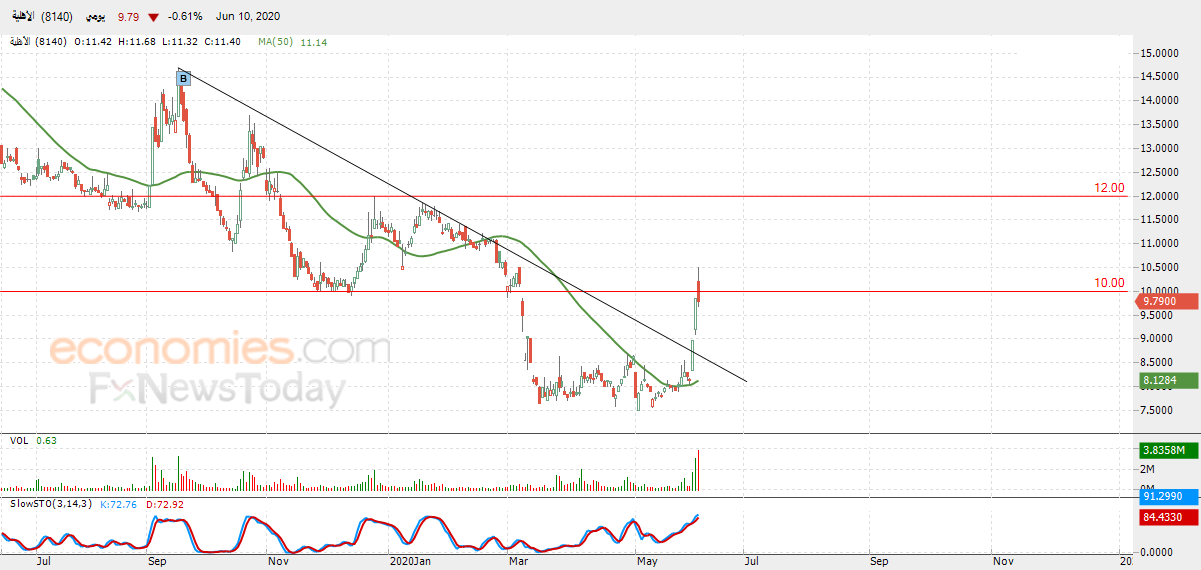Click the May time axis label
Image resolution: width=1201 pixels, height=570 pixels.
pyautogui.click(x=648, y=562)
